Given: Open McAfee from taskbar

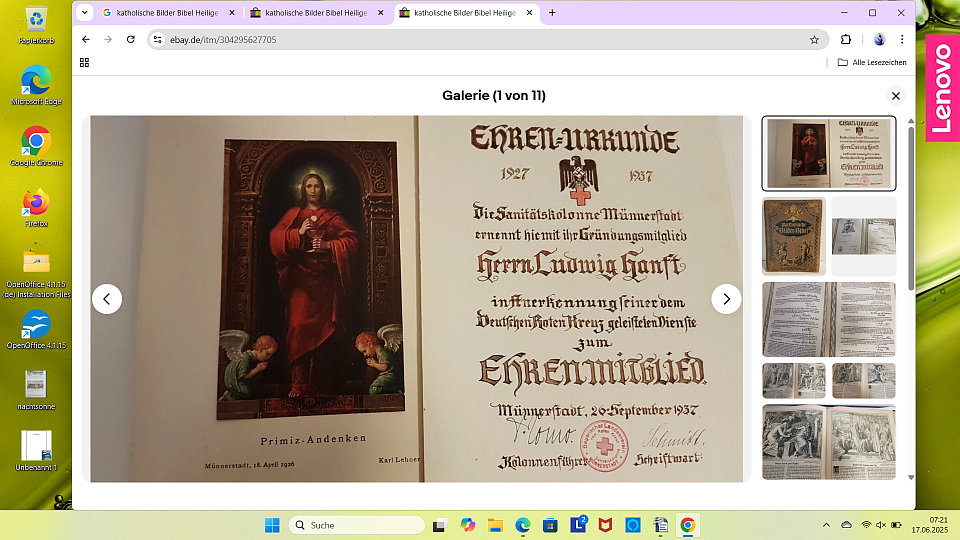Looking at the screenshot, I should click(x=606, y=525).
